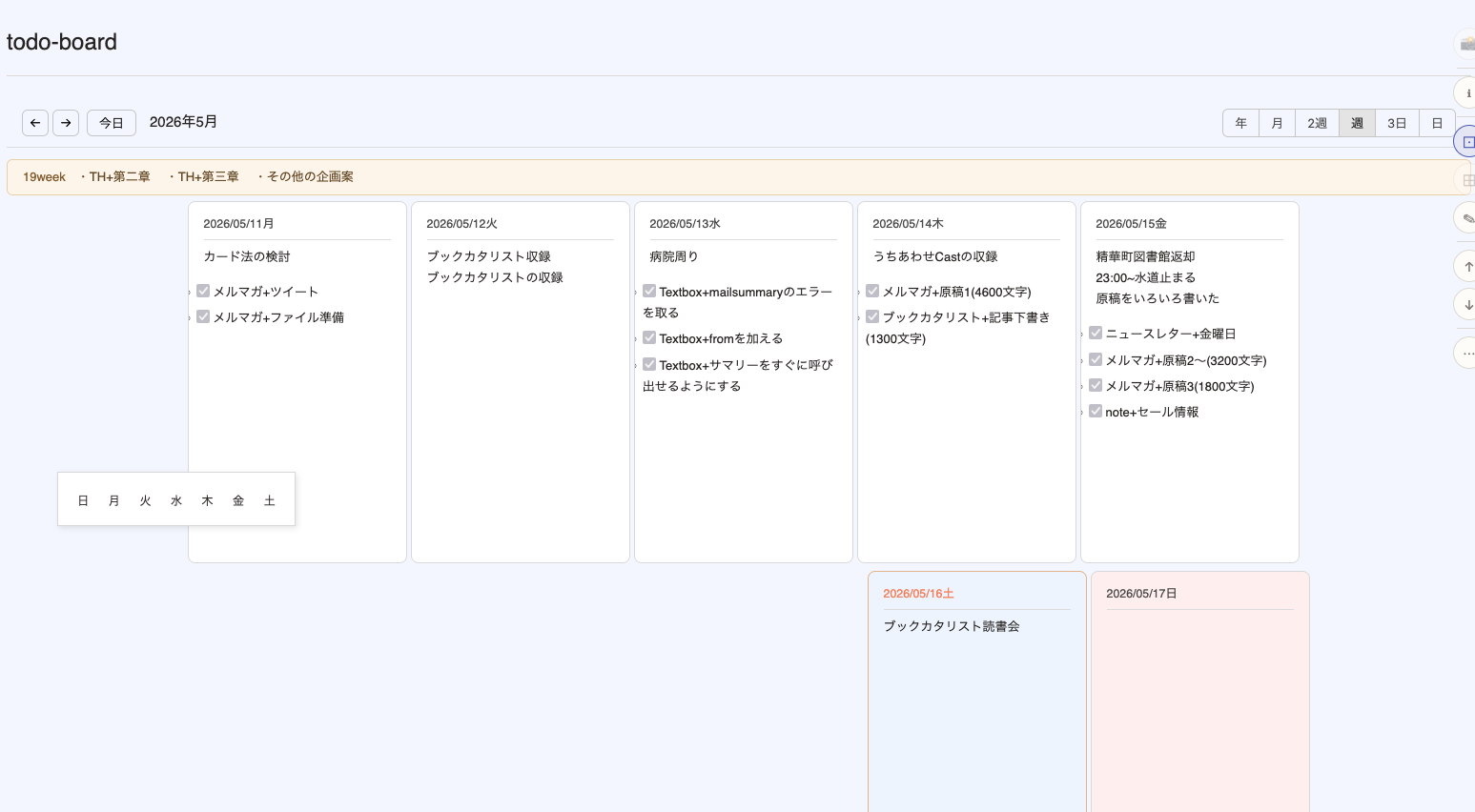Screen dimensions: 1475x812
Task: Switch to single 日 (day) view
Action: coord(1437,123)
